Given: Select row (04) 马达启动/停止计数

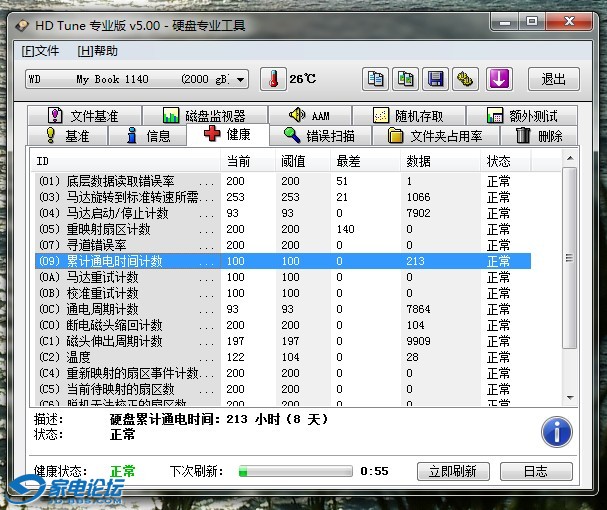Looking at the screenshot, I should [283, 213].
